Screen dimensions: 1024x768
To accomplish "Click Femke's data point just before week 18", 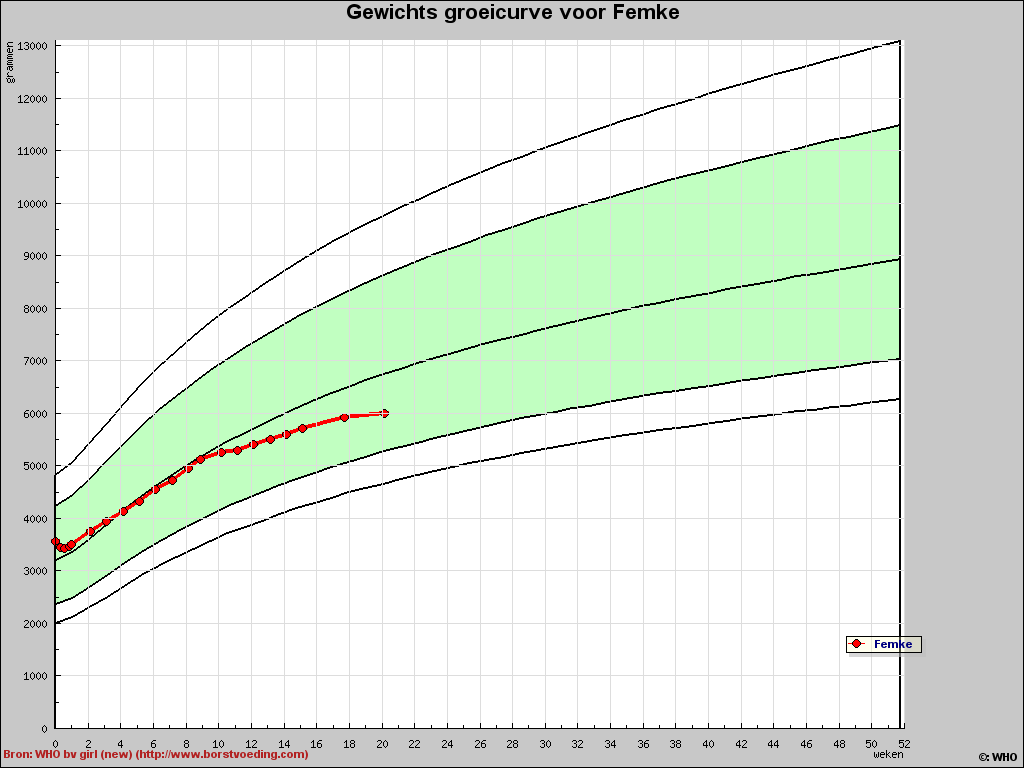I will click(x=344, y=417).
